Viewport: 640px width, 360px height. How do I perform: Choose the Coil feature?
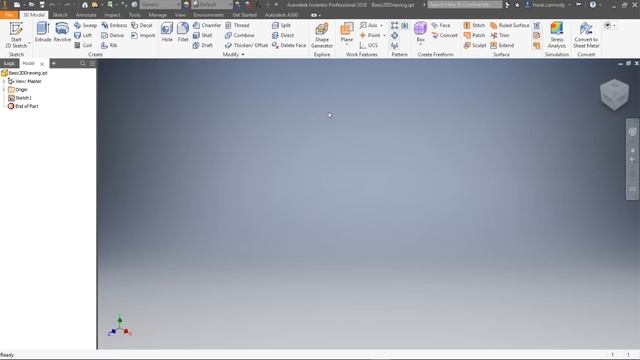click(x=83, y=45)
